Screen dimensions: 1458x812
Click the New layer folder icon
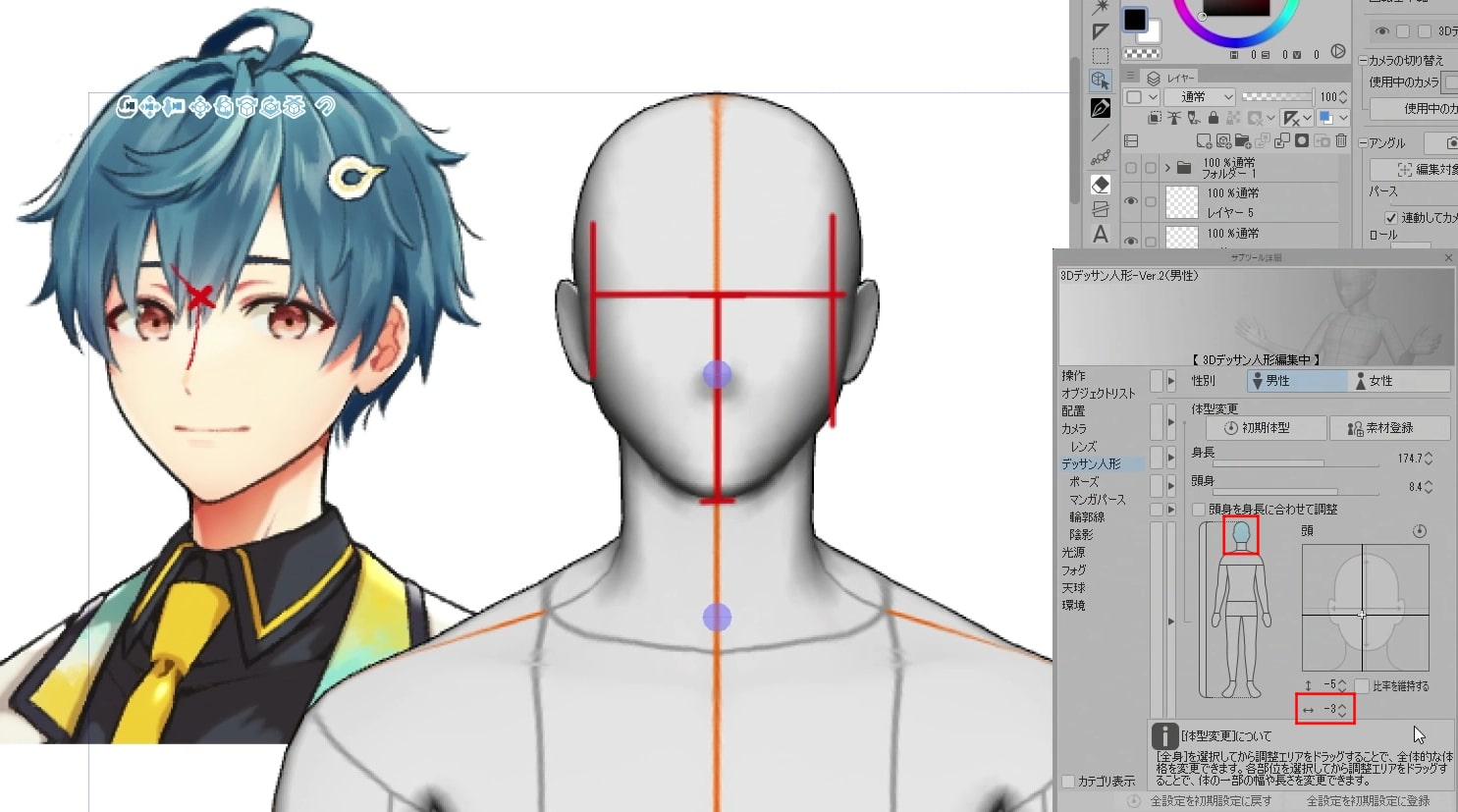(1243, 141)
